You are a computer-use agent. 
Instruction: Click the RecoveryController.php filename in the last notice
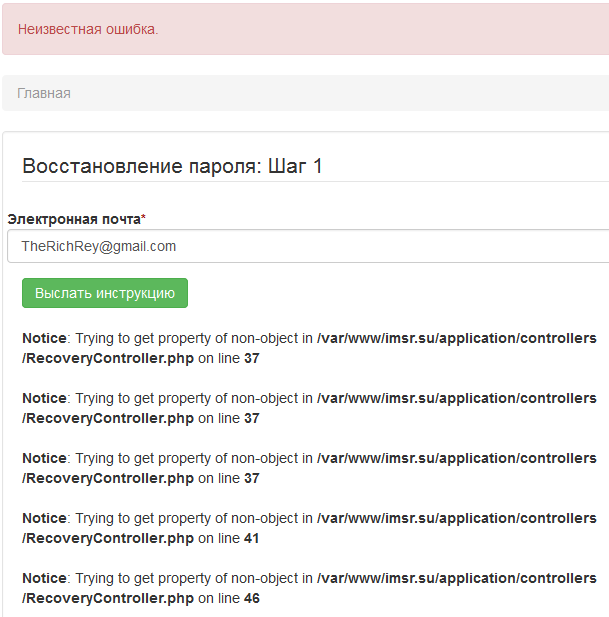click(108, 598)
